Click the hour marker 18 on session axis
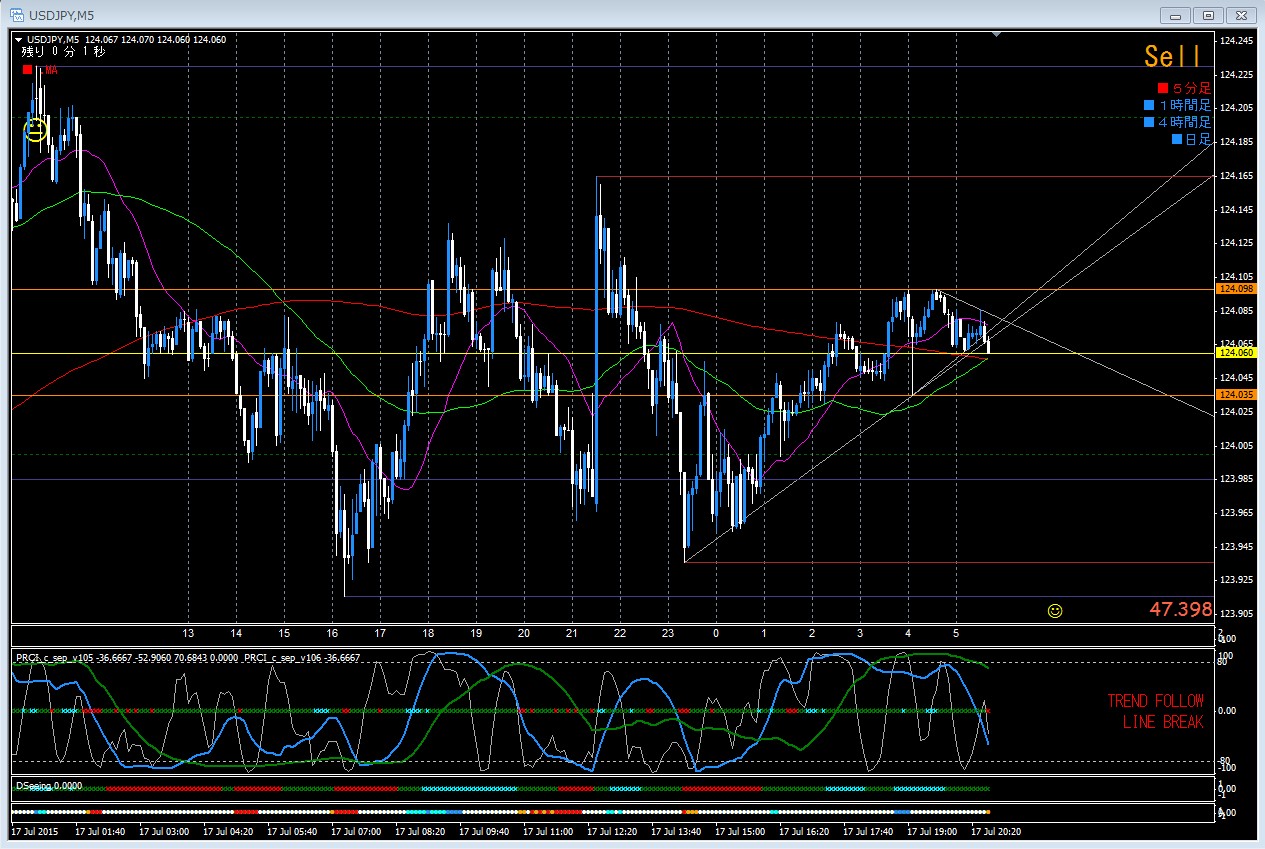1265x849 pixels. (428, 634)
